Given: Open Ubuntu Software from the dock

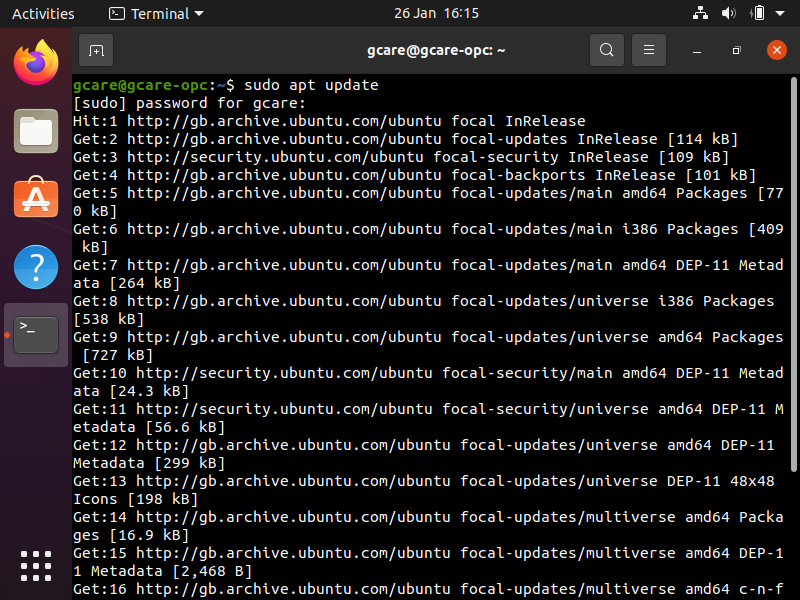Looking at the screenshot, I should click(x=36, y=198).
